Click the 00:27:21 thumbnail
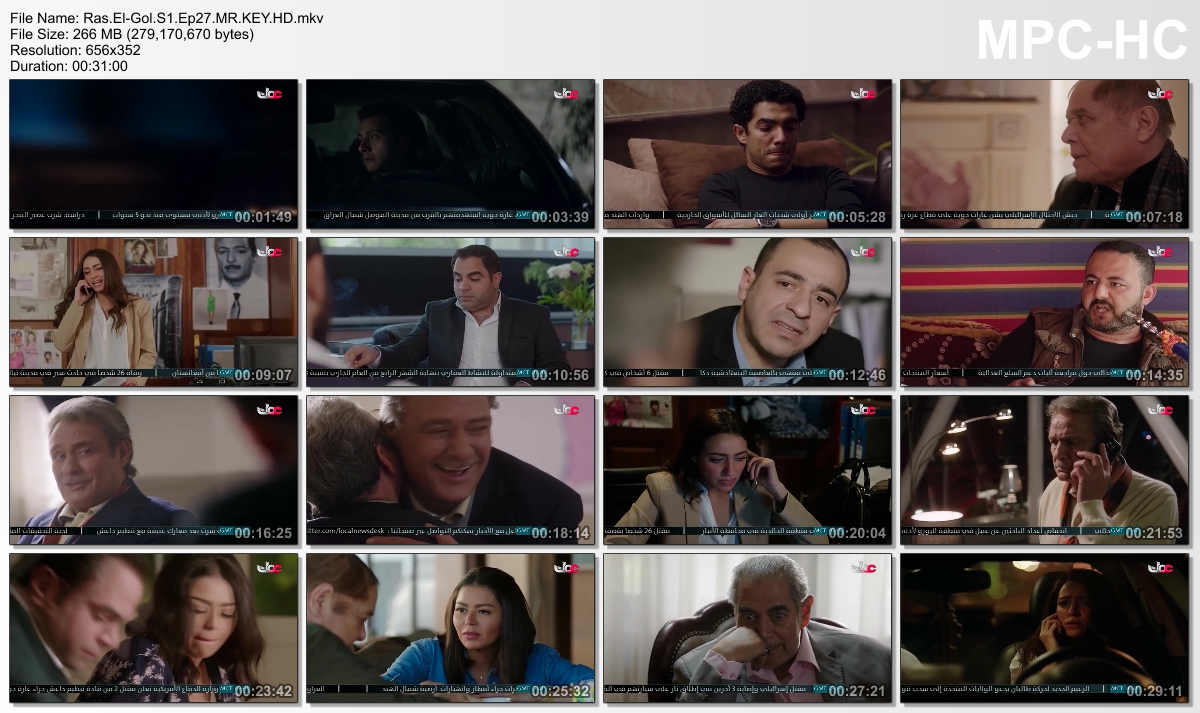Image resolution: width=1200 pixels, height=713 pixels. [x=747, y=628]
